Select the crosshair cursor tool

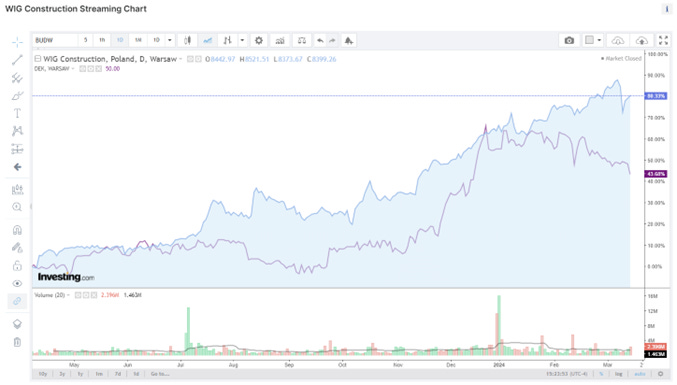(x=17, y=41)
